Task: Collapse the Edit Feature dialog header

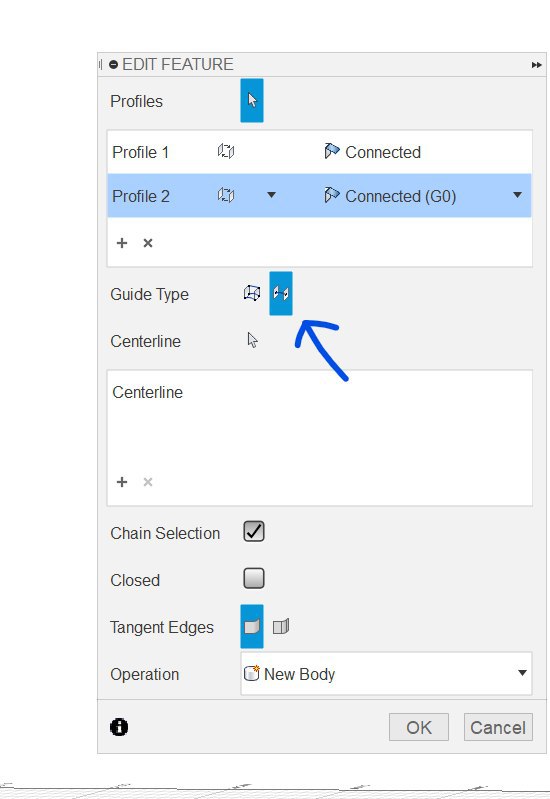Action: [114, 65]
